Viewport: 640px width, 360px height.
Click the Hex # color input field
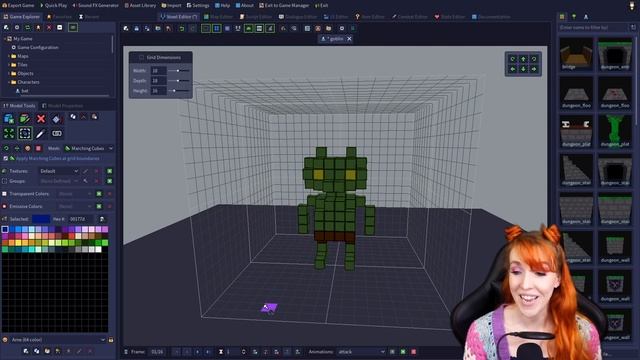pos(80,219)
